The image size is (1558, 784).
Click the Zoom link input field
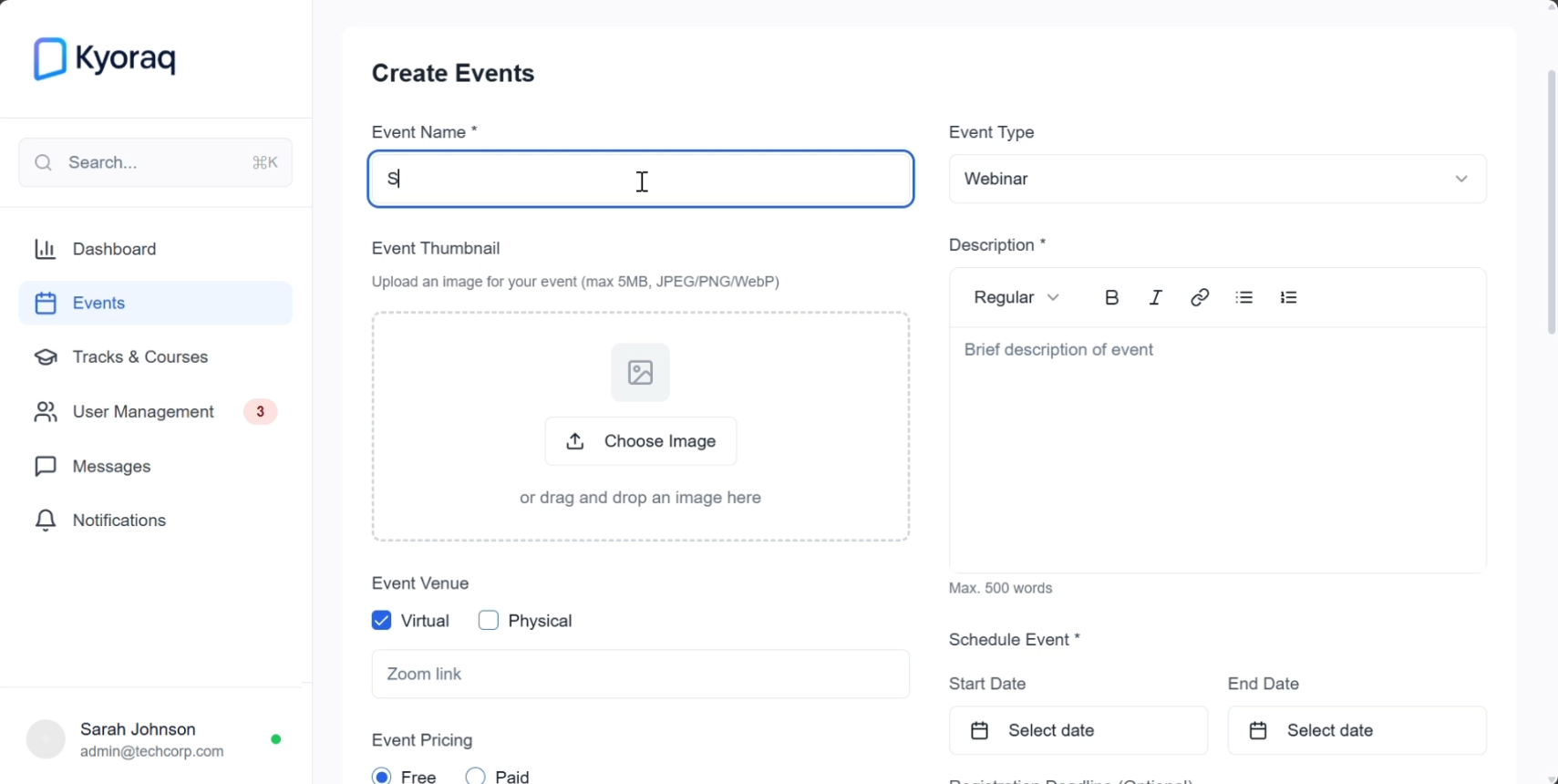pos(640,674)
